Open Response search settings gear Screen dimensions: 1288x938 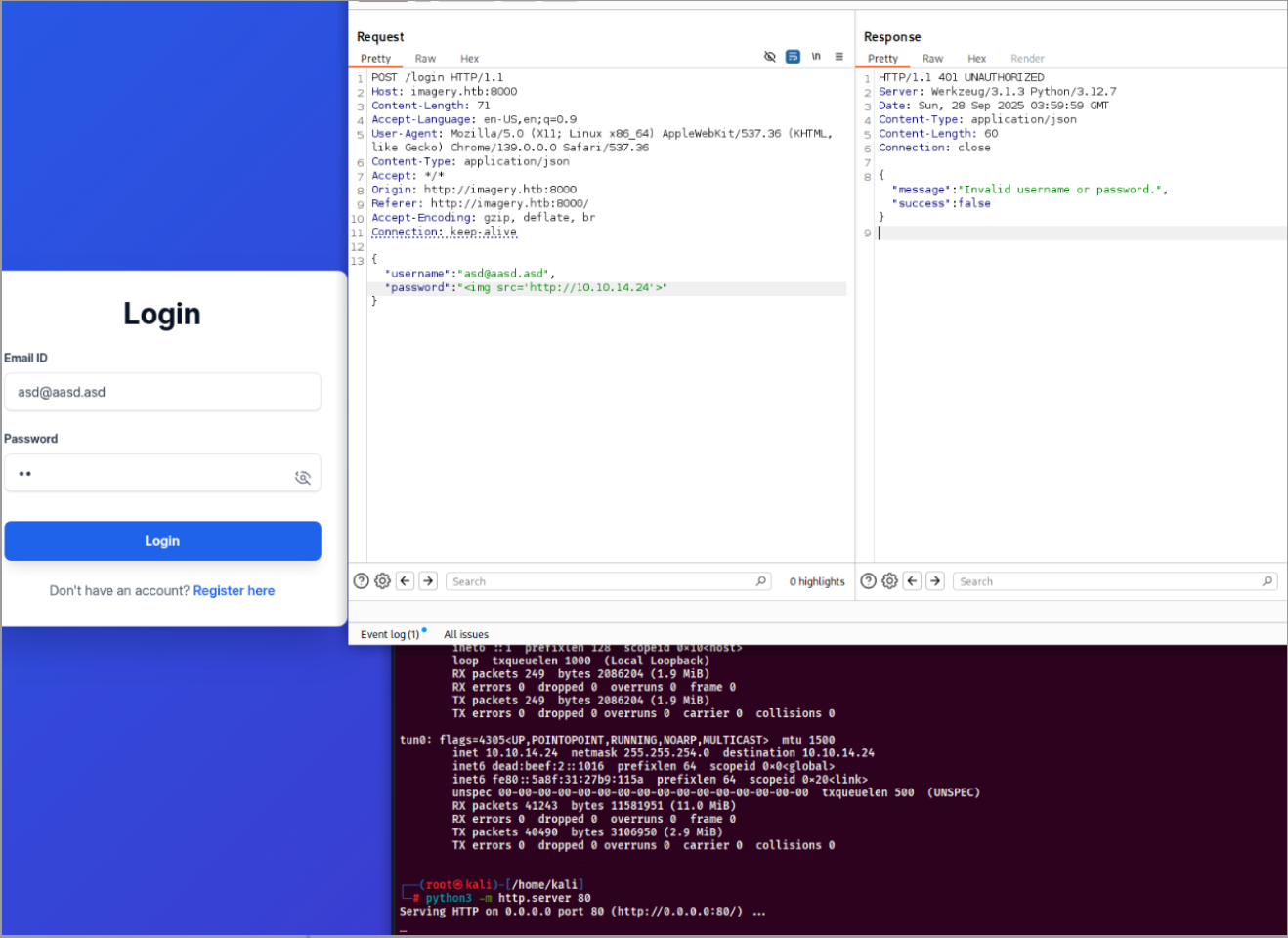[890, 581]
